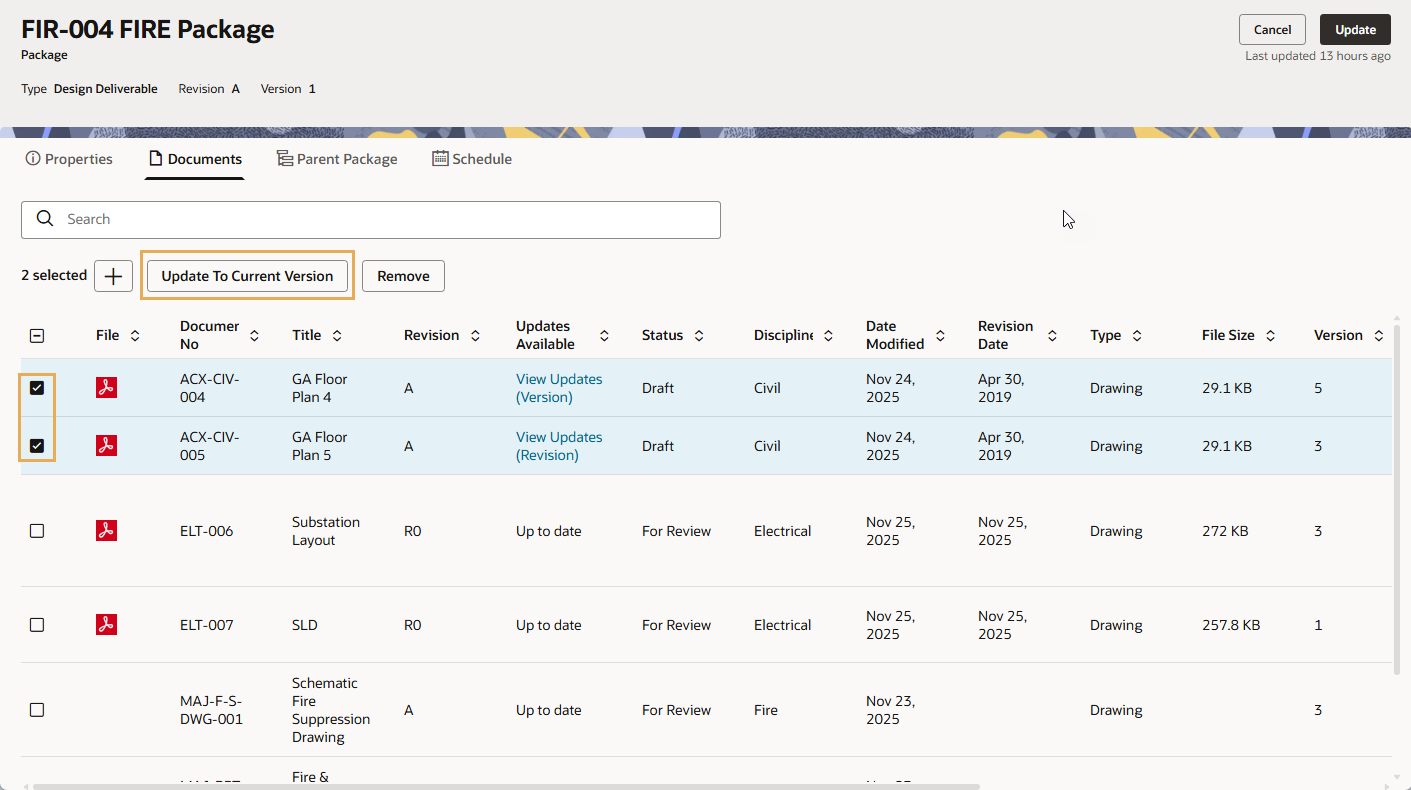This screenshot has height=790, width=1411.
Task: Sort by Title column arrows
Action: tap(337, 336)
